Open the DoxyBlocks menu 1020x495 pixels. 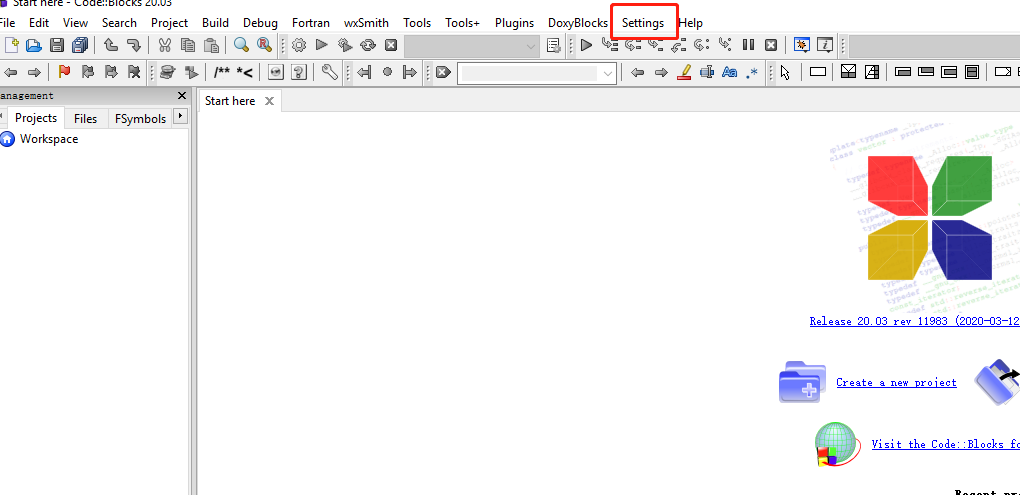click(578, 23)
